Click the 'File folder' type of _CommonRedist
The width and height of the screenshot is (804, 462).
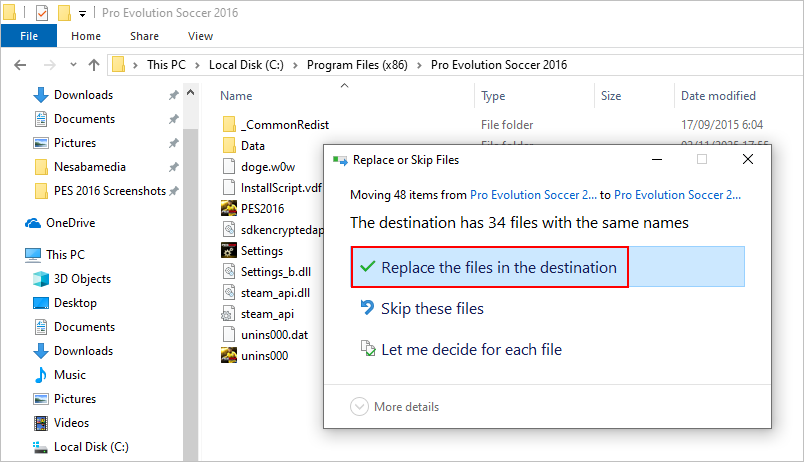point(507,125)
